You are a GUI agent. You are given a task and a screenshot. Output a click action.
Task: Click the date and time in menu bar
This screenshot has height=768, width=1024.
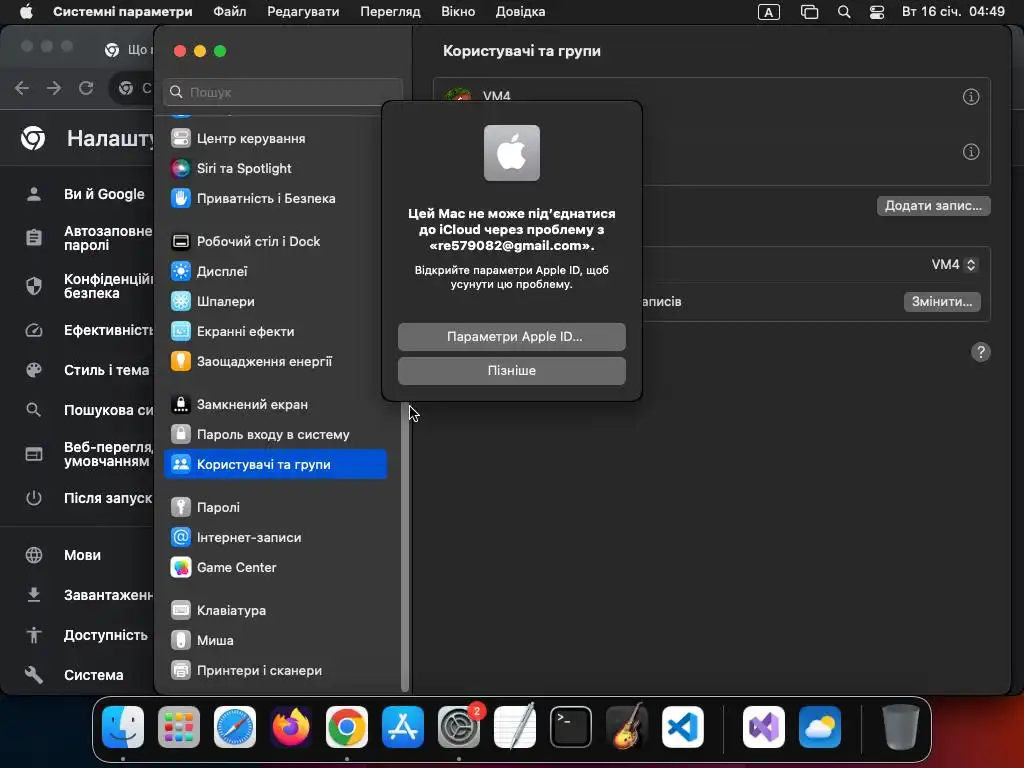click(x=953, y=11)
